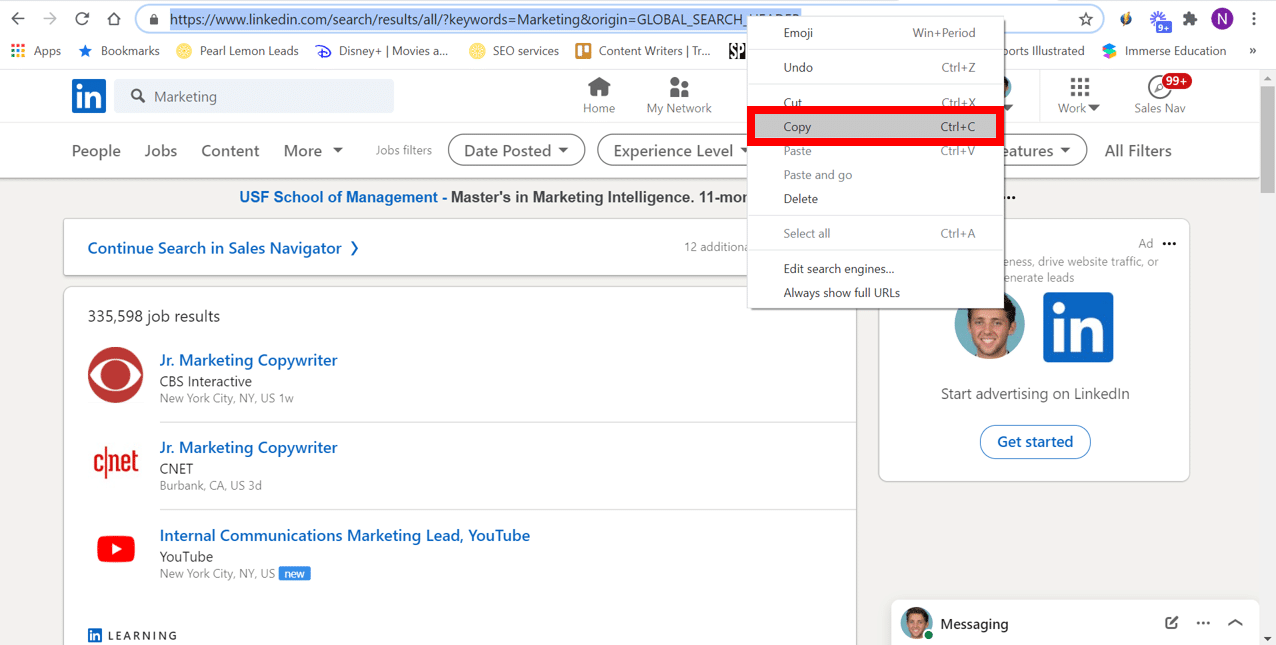Switch to the People search tab

coord(96,150)
